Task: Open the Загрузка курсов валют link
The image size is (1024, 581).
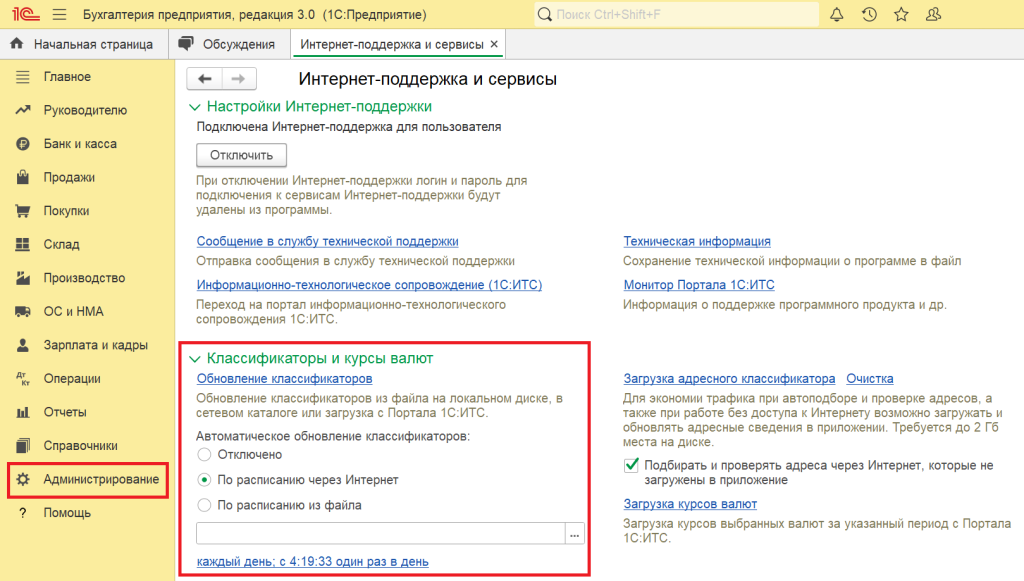Action: (x=690, y=504)
